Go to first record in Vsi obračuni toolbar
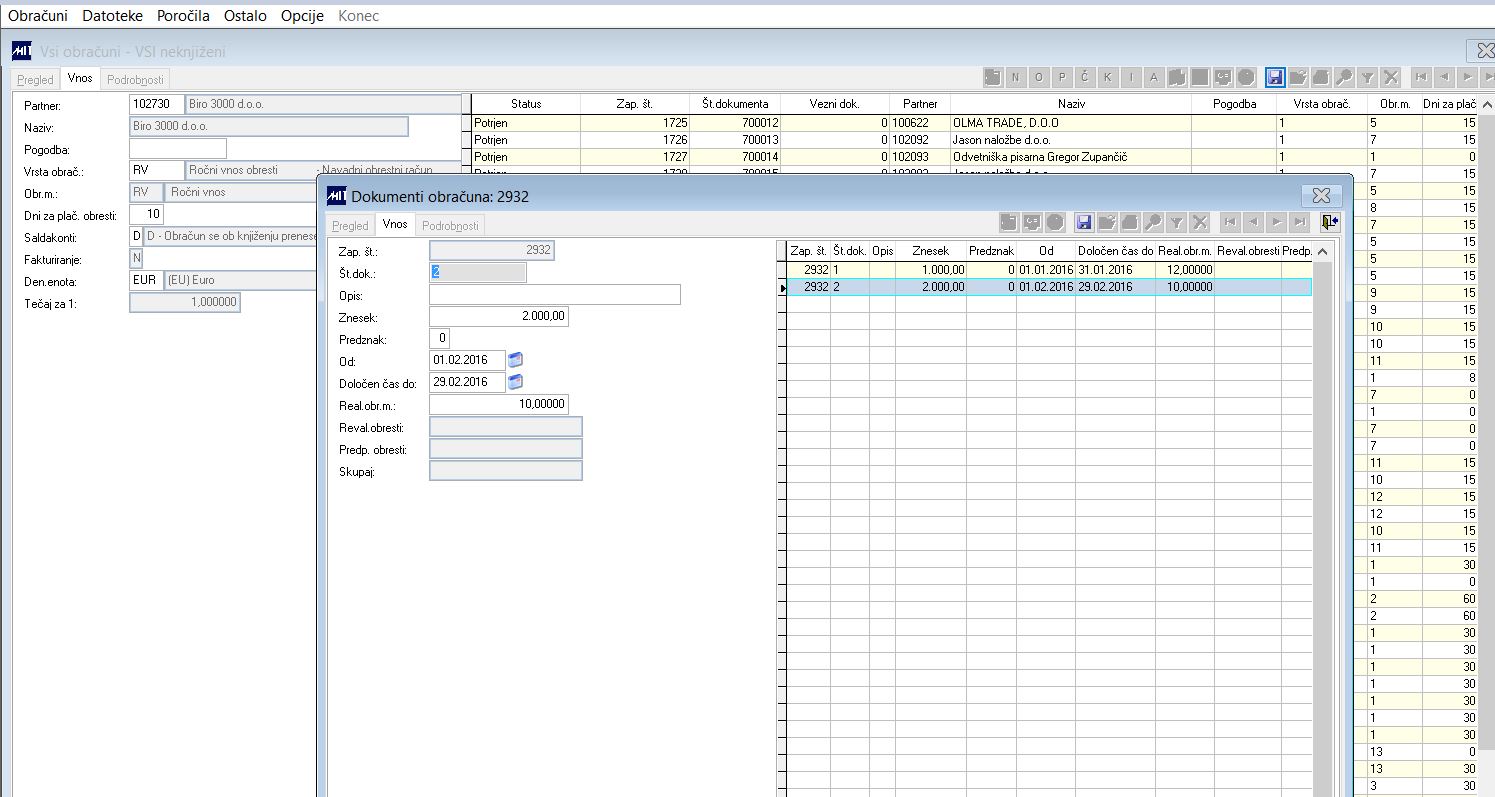The image size is (1495, 797). [1421, 77]
